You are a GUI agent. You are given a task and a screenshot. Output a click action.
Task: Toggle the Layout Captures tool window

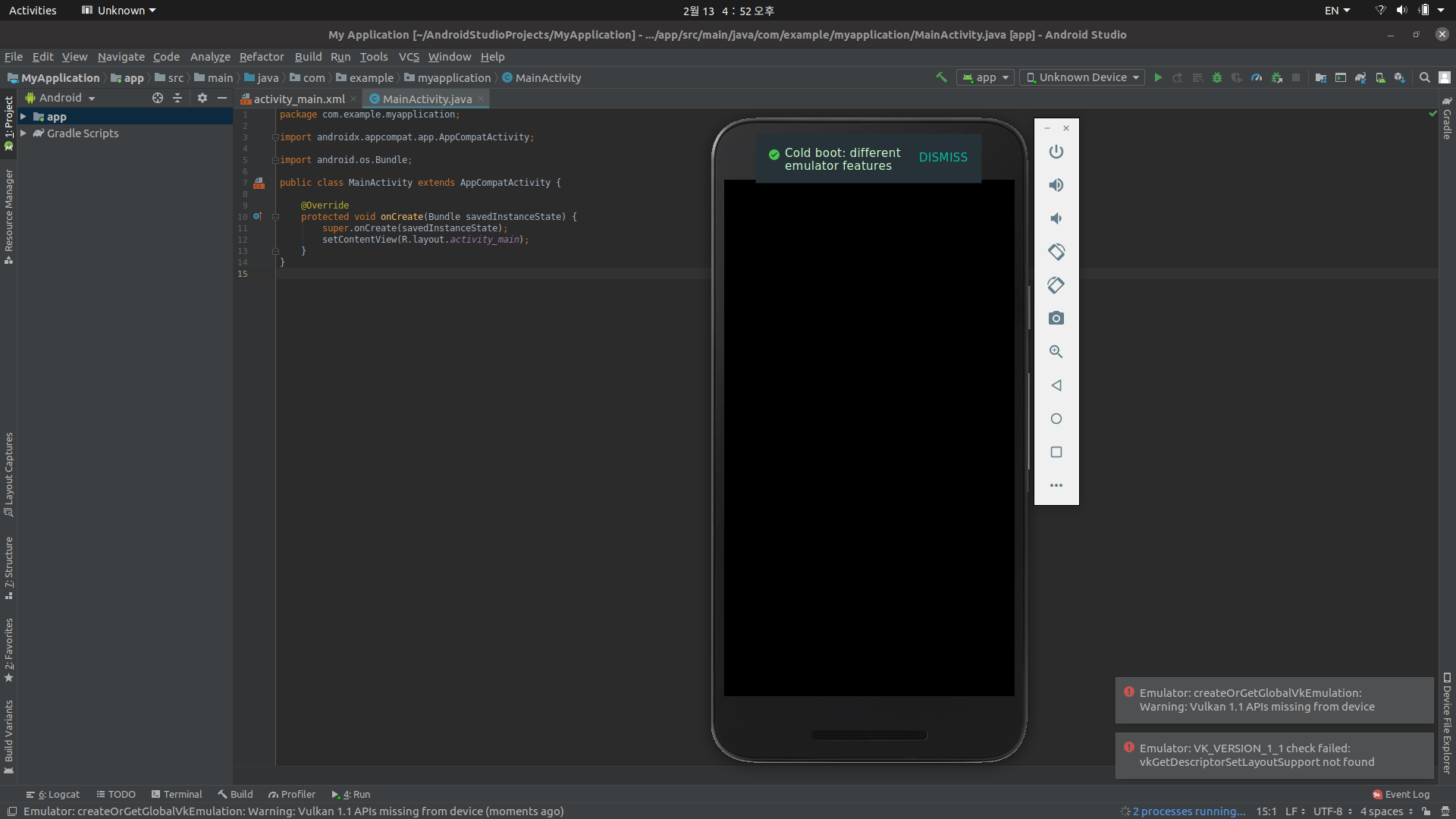(8, 474)
